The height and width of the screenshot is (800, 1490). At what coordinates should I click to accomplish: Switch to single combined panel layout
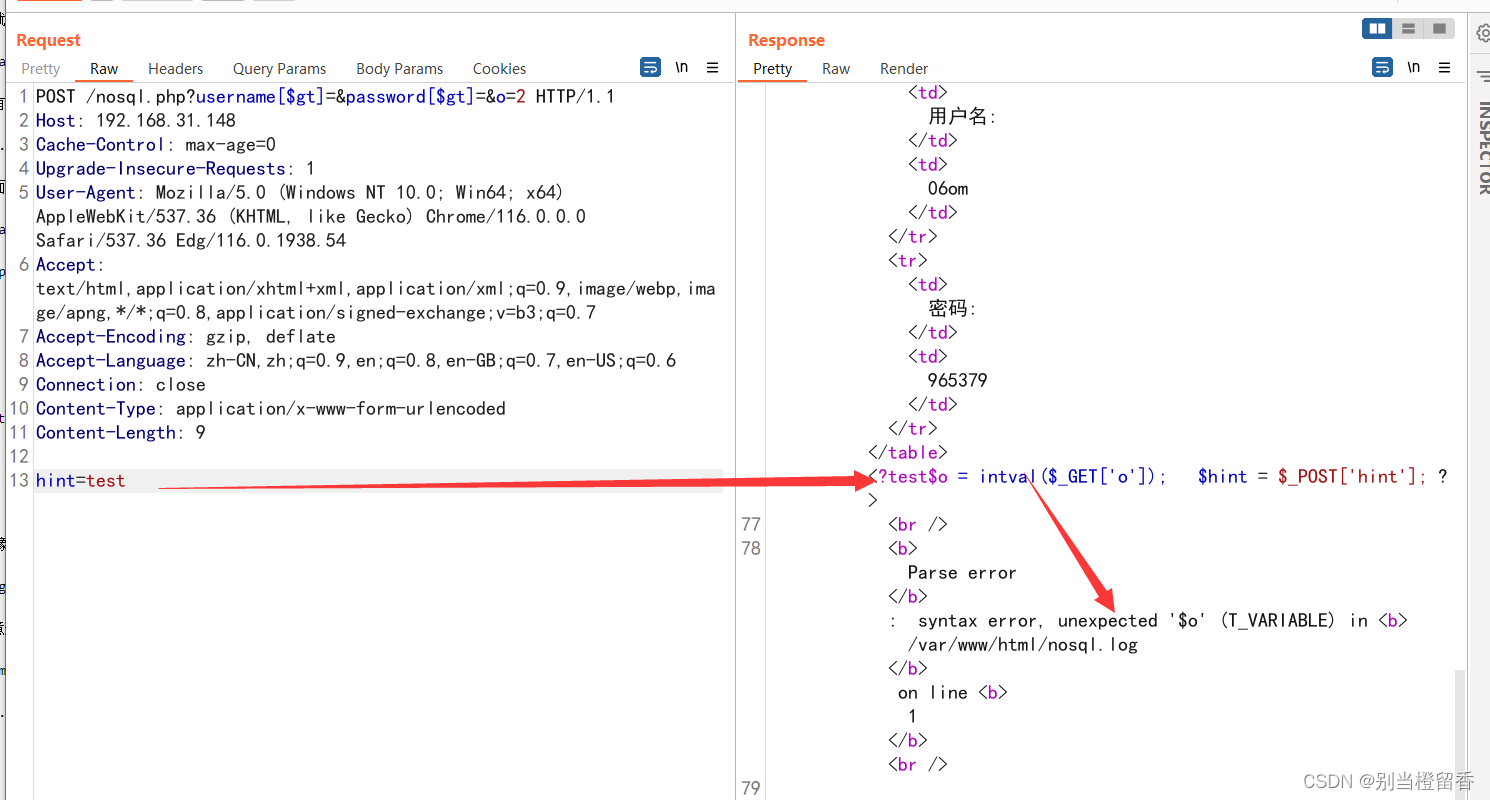(1438, 28)
